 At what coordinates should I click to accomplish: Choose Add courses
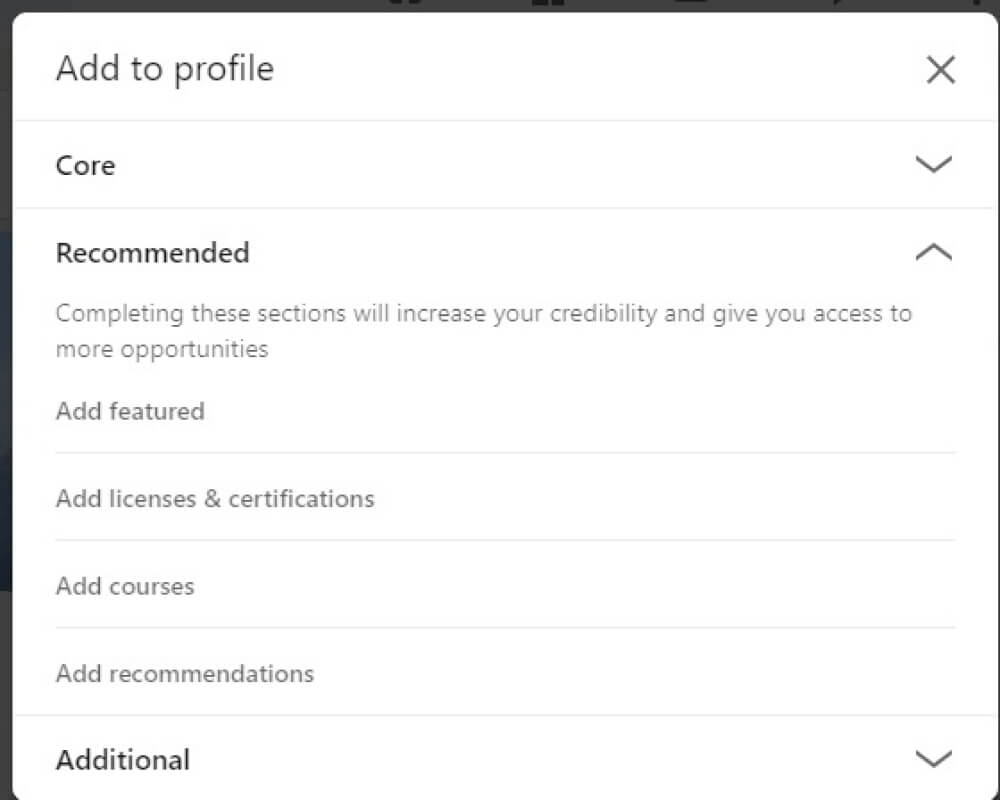(124, 587)
